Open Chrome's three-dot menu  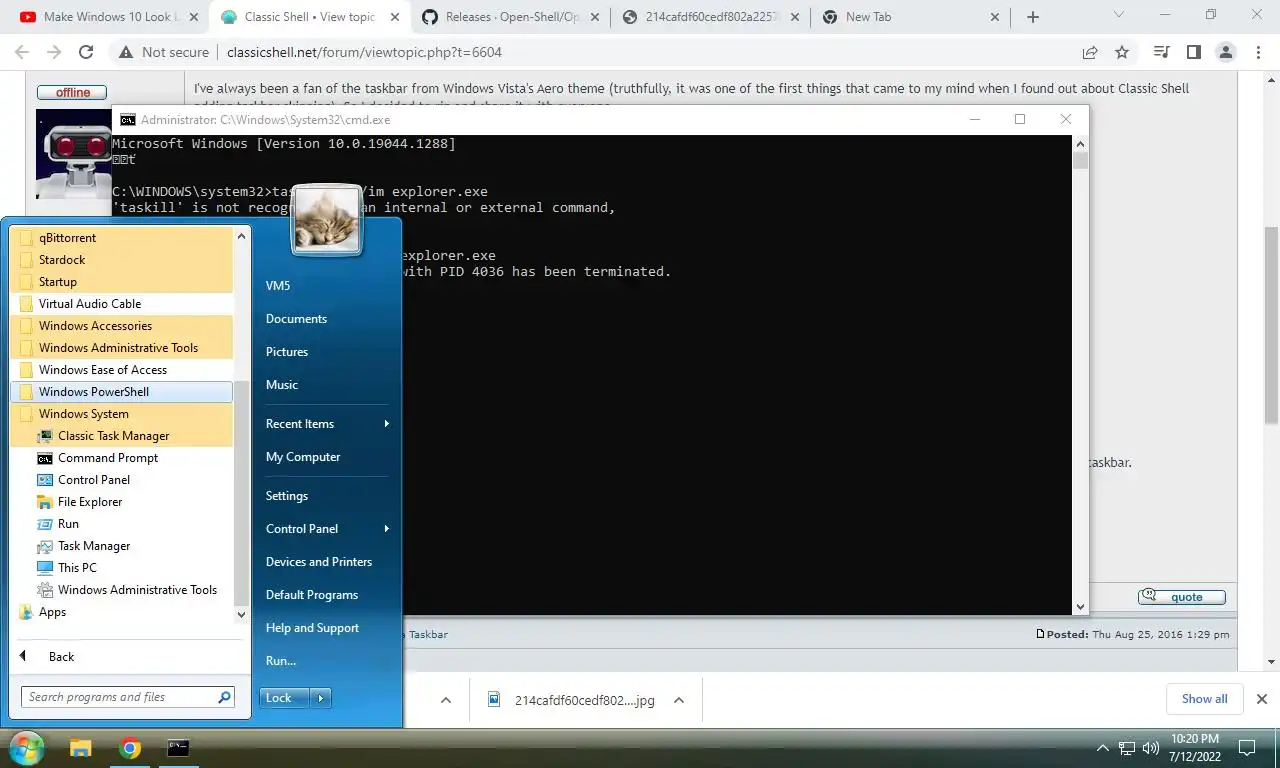click(x=1258, y=52)
